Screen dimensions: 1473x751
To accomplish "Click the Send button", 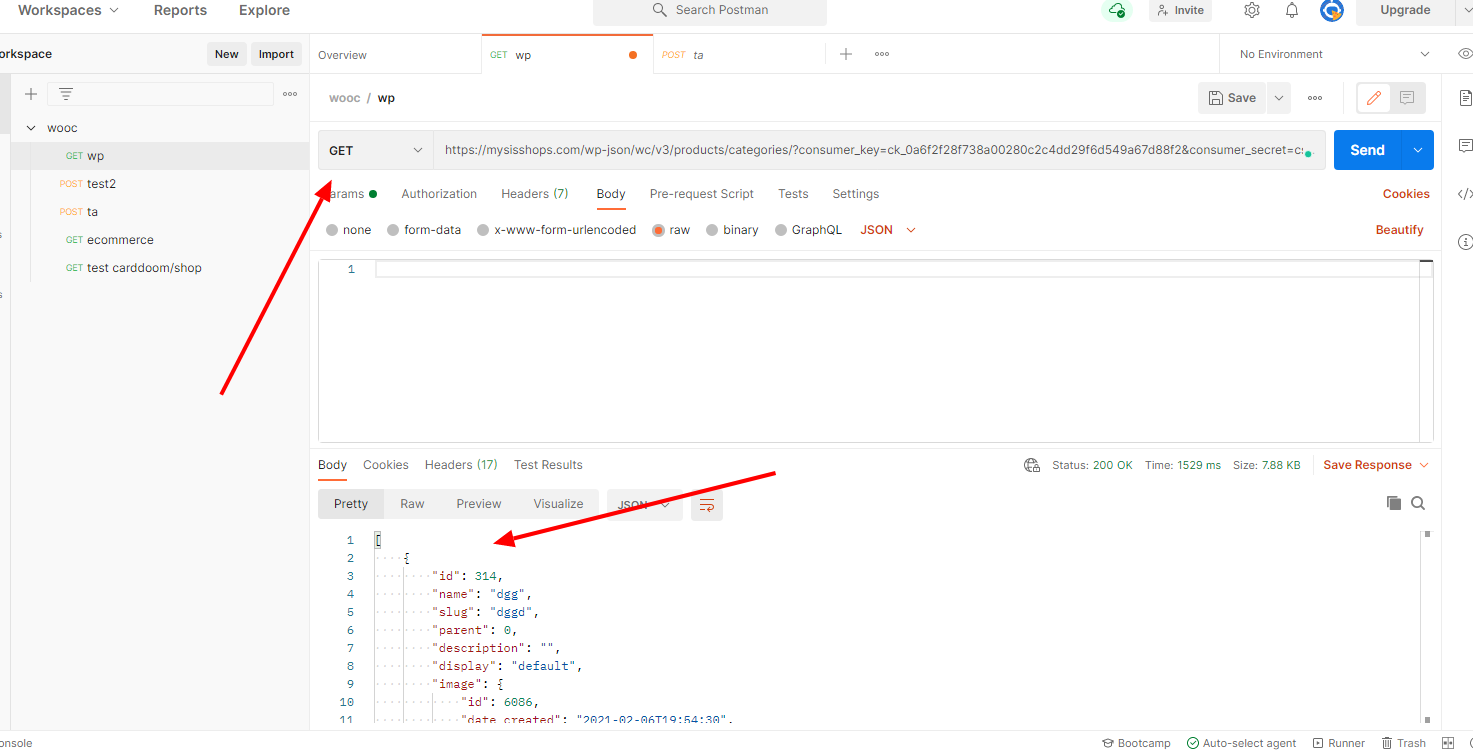I will tap(1368, 150).
